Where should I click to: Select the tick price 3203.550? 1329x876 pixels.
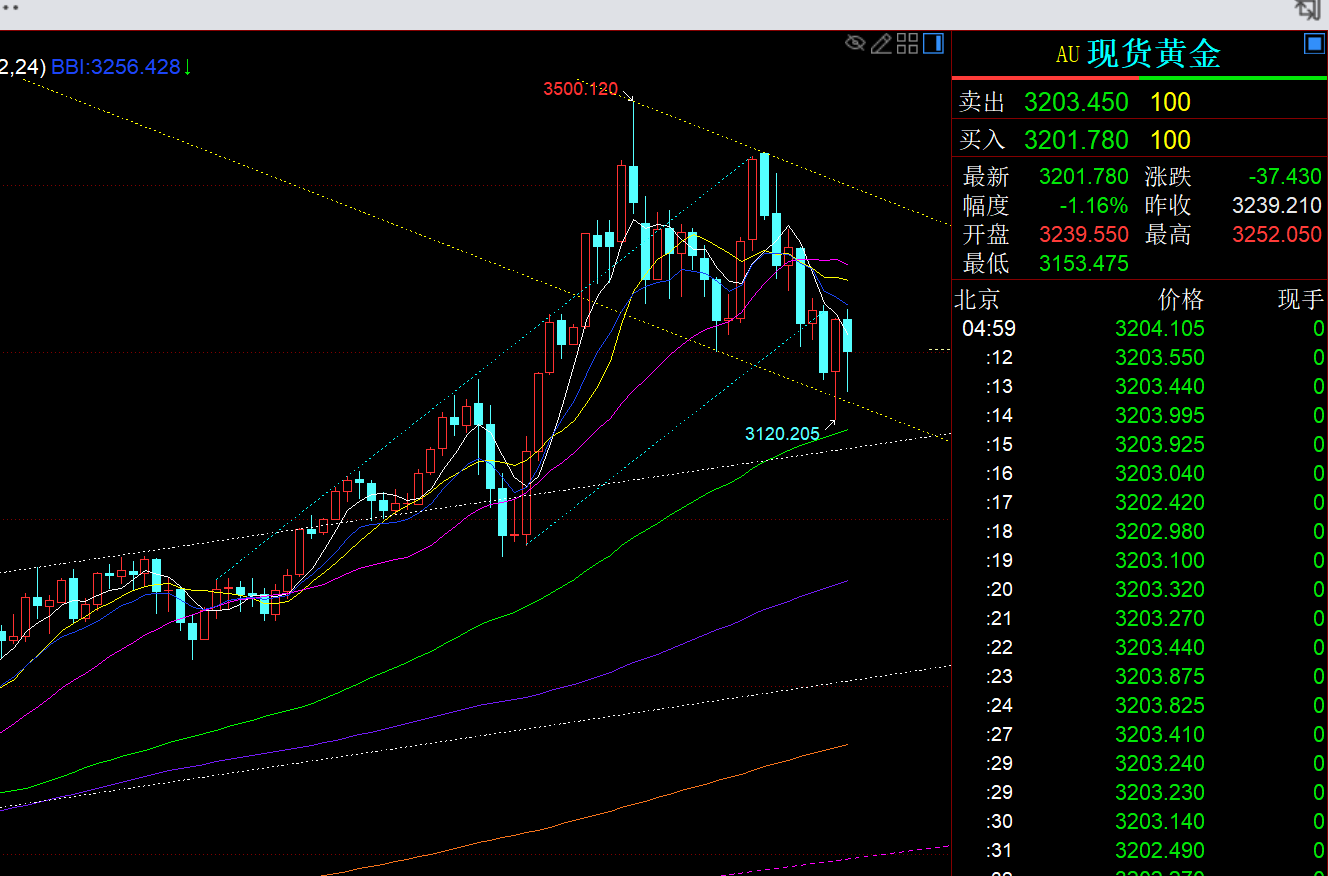[1160, 357]
